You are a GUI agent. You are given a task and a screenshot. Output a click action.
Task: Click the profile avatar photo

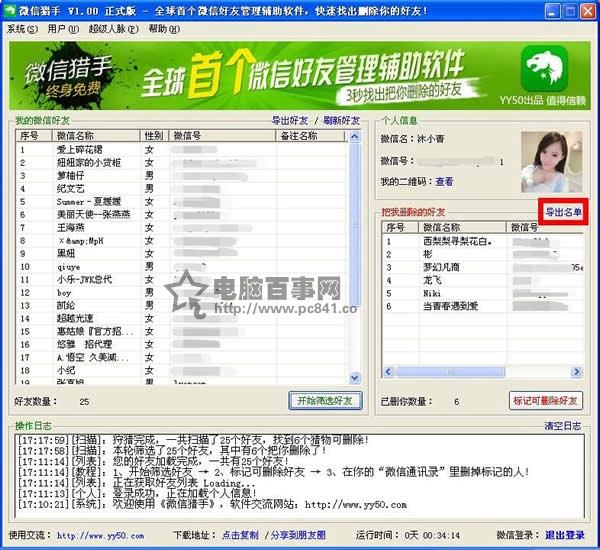(551, 162)
